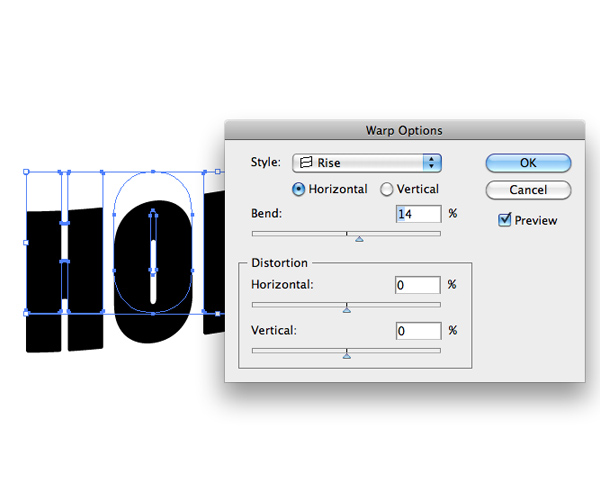600x504 pixels.
Task: Click the Bend slider handle
Action: pyautogui.click(x=359, y=239)
